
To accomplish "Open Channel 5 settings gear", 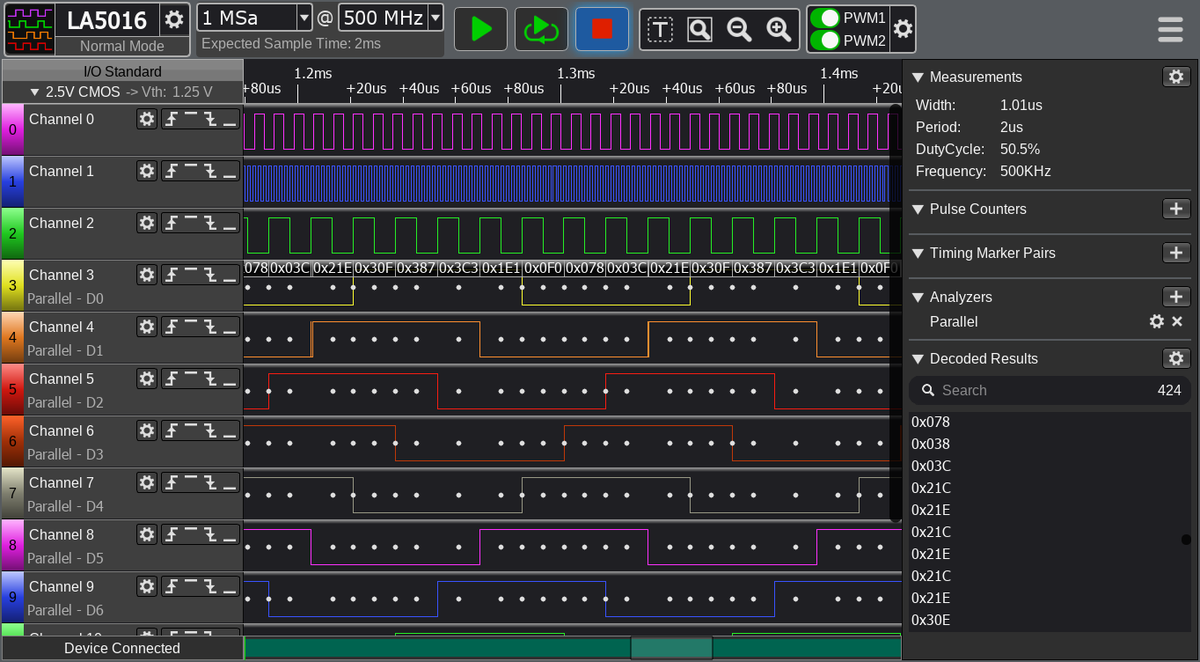I will click(147, 379).
